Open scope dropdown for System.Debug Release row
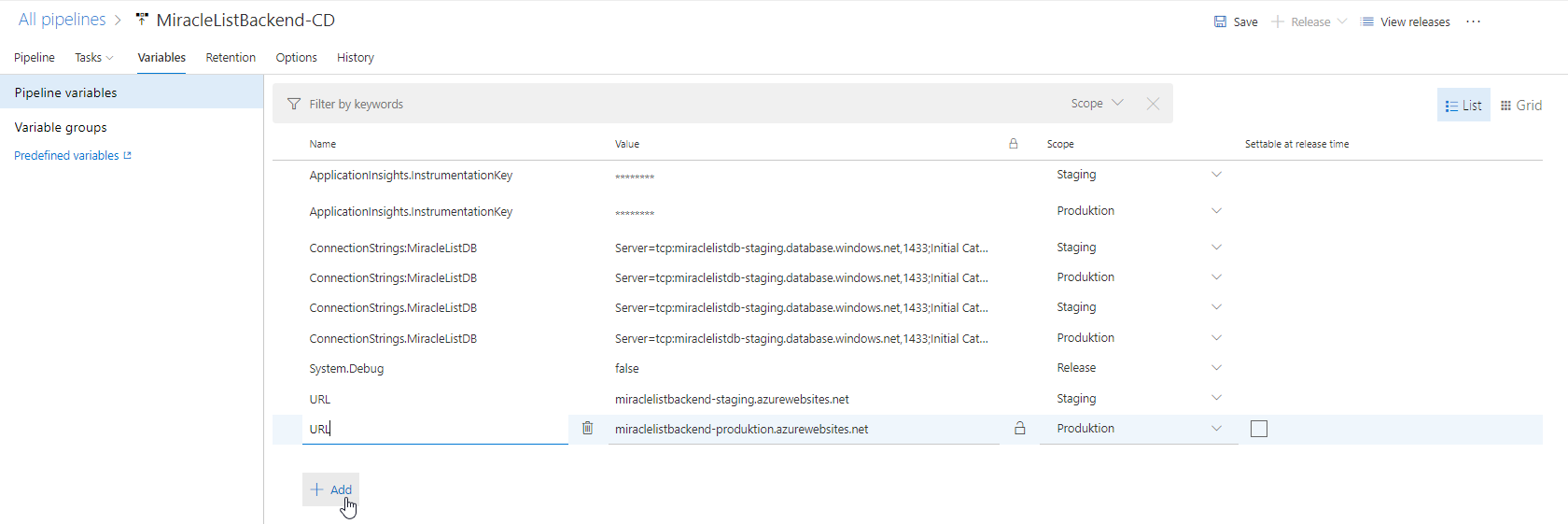 (x=1216, y=368)
